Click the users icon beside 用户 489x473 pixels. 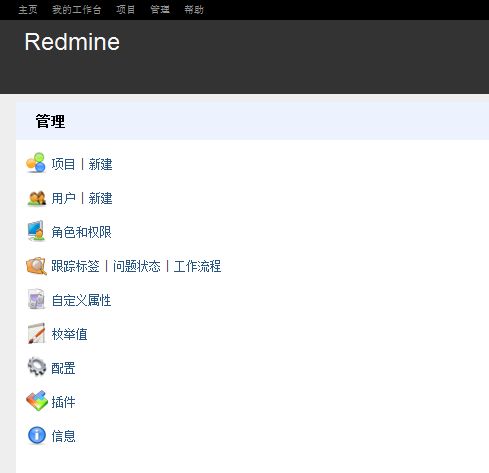[x=36, y=198]
